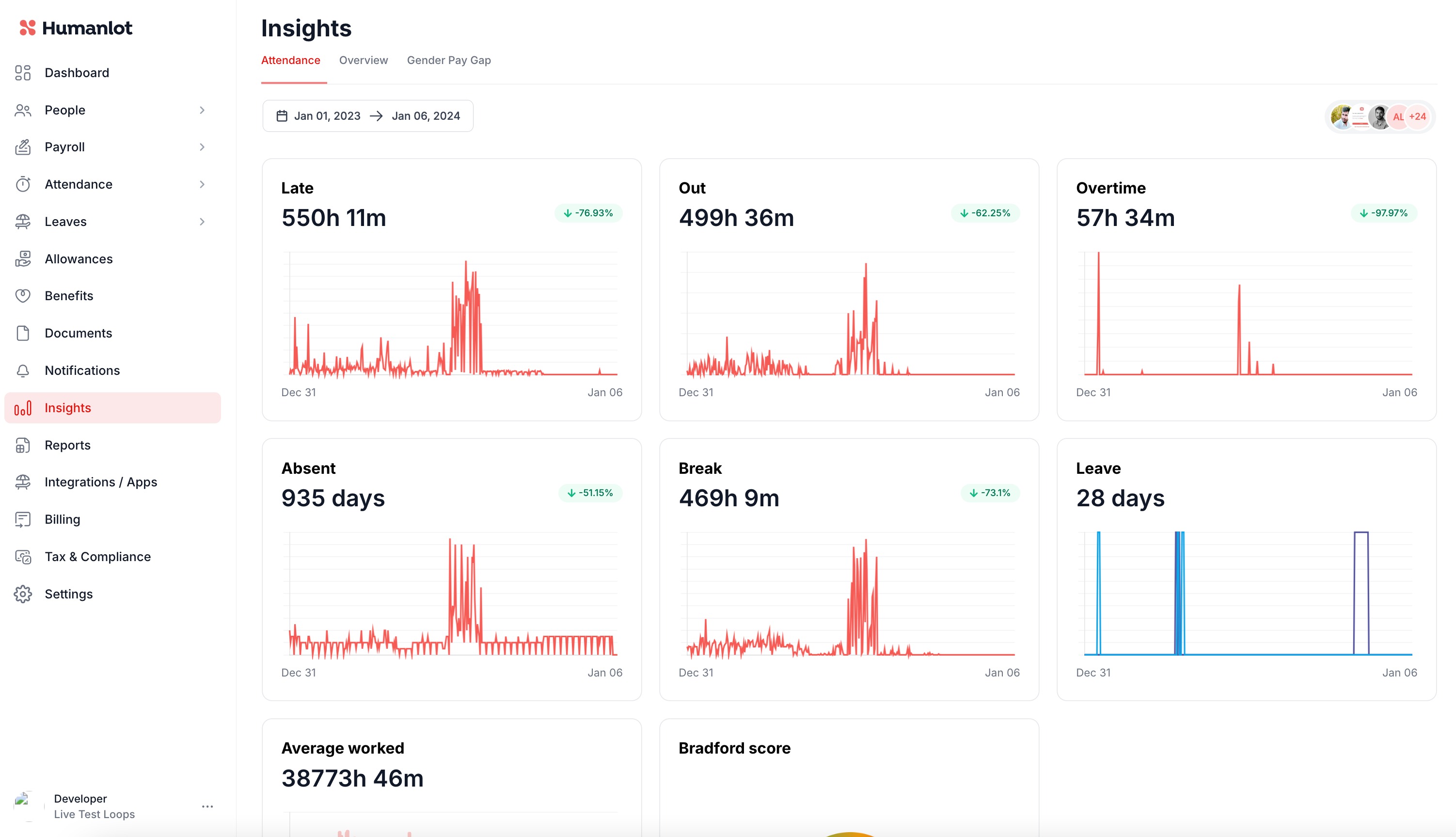Click the Benefits heart icon

click(22, 296)
